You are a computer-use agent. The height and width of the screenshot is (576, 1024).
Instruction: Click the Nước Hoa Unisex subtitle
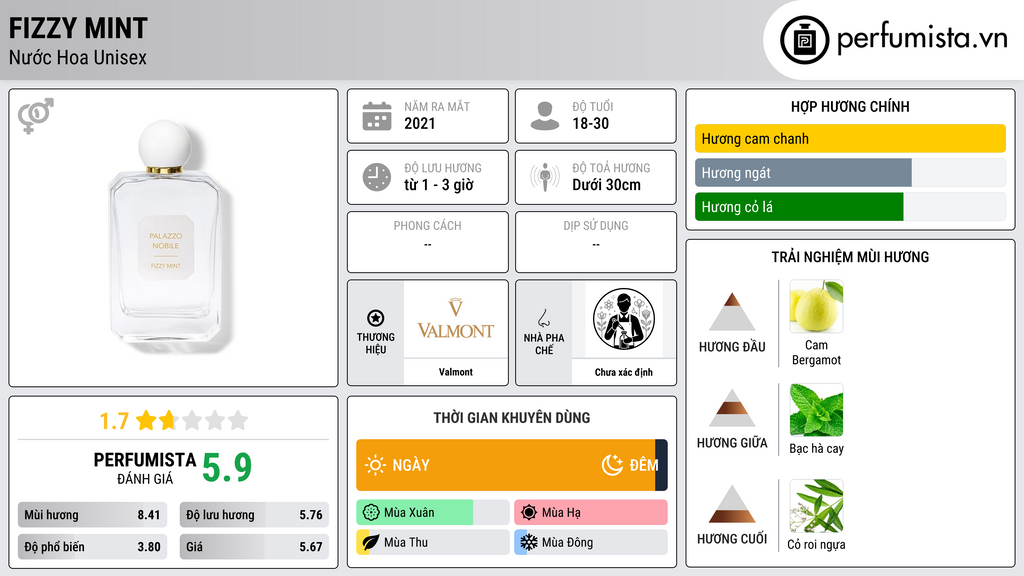(78, 57)
